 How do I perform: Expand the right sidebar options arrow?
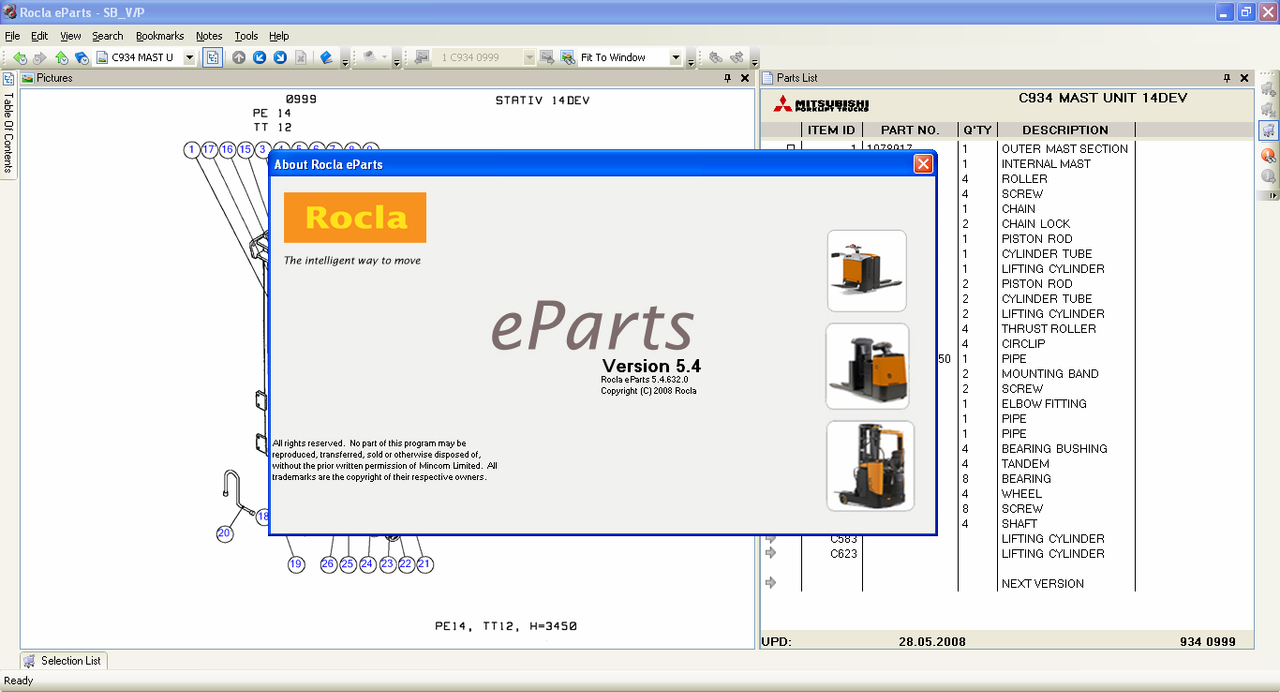coord(1268,194)
